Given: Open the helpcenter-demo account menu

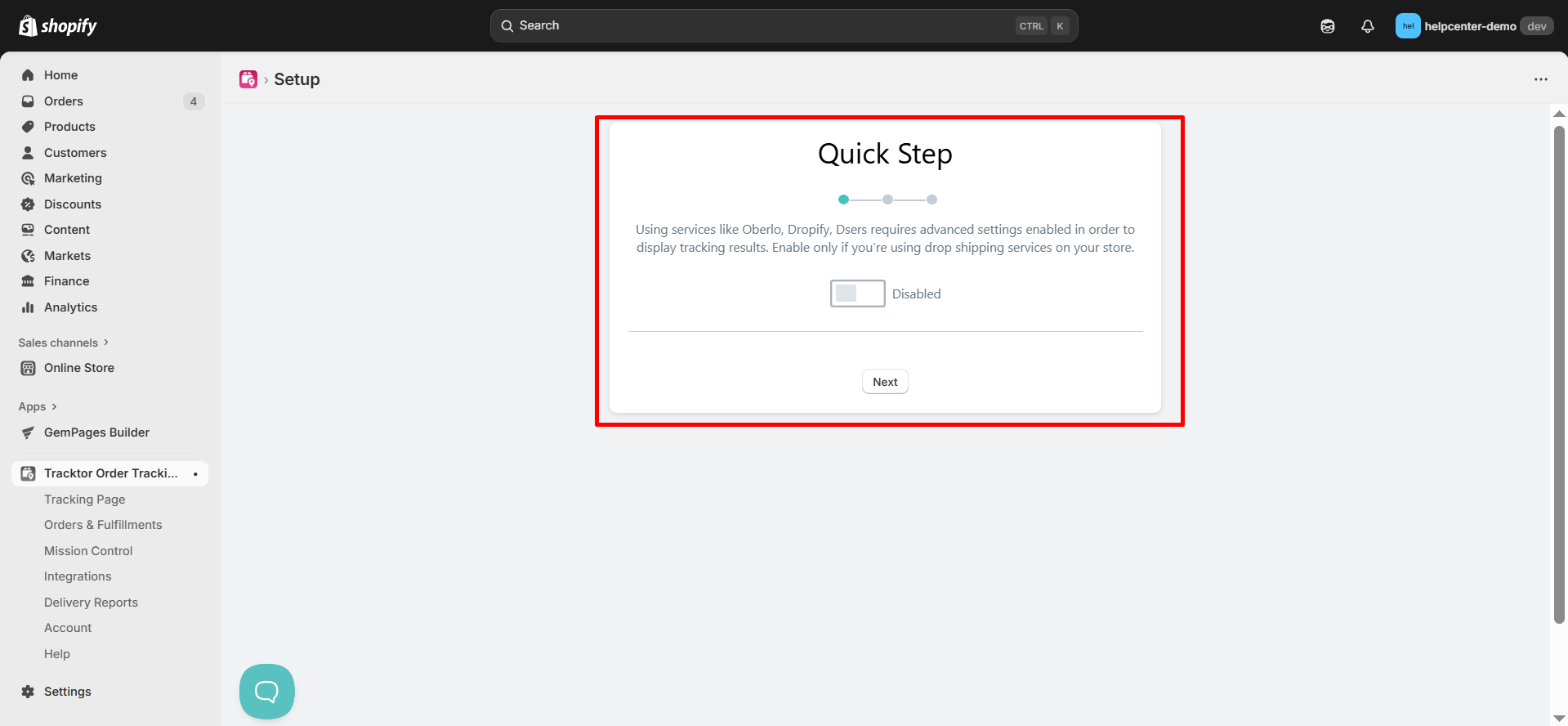Looking at the screenshot, I should [x=1474, y=26].
